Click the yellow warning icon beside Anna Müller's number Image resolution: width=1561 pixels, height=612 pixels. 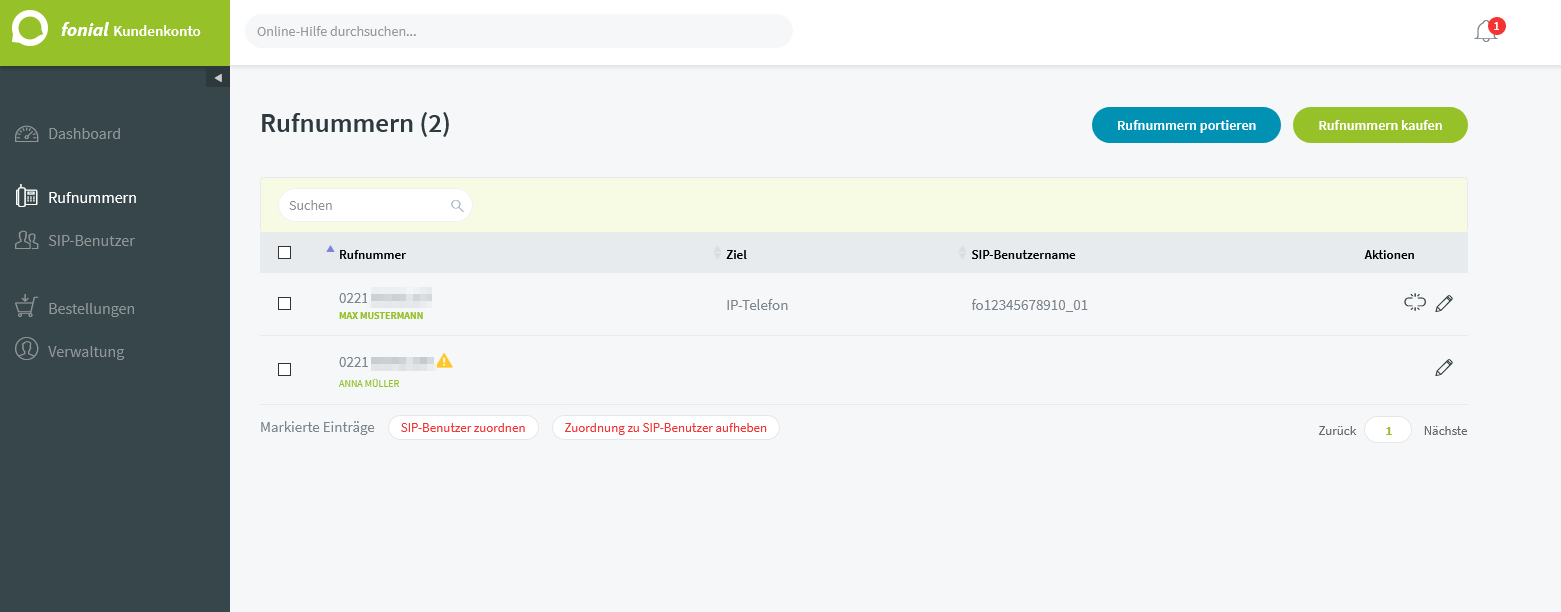[444, 361]
